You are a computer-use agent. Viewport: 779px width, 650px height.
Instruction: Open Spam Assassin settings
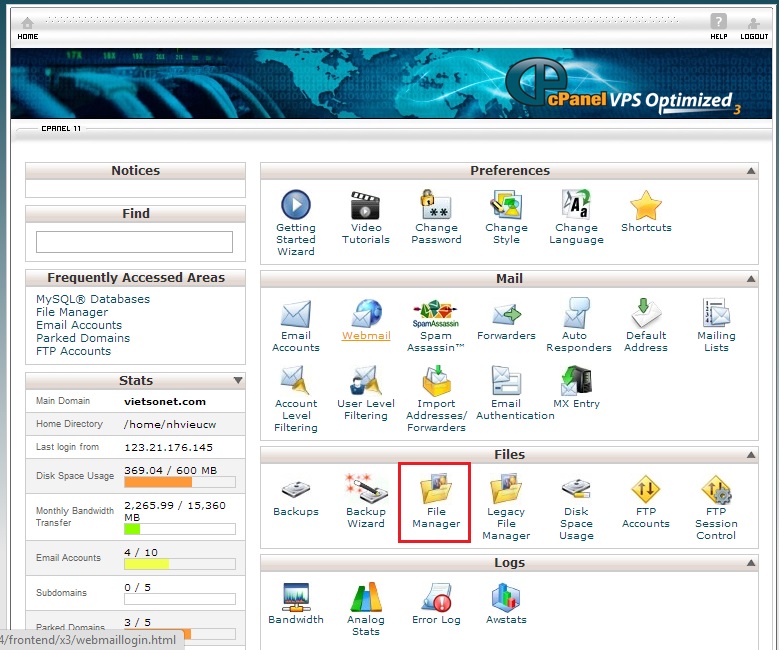point(436,326)
